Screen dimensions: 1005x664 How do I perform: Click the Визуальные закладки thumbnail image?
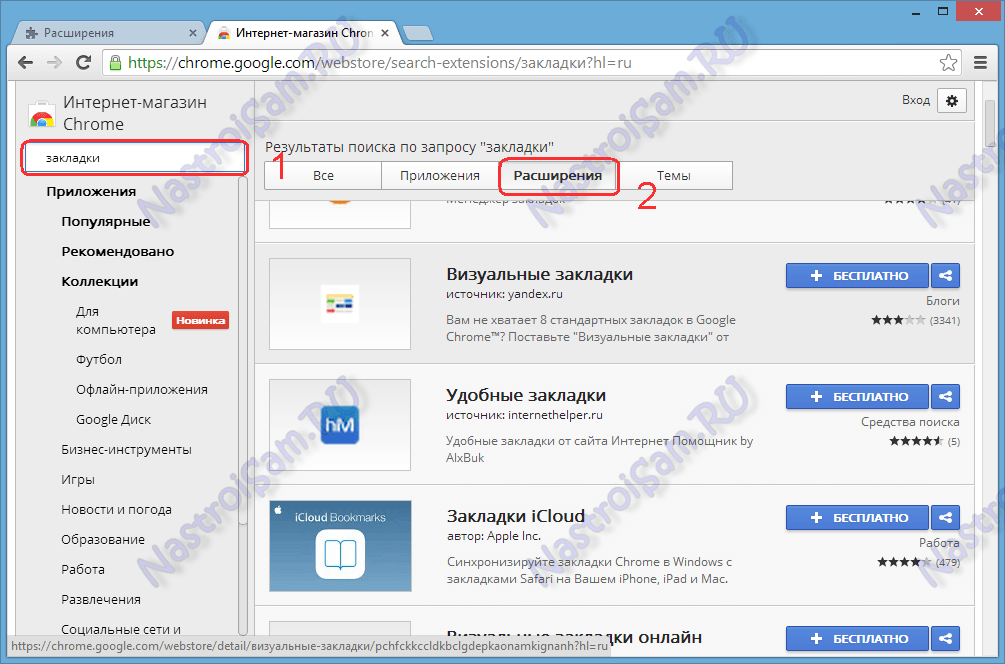point(340,304)
